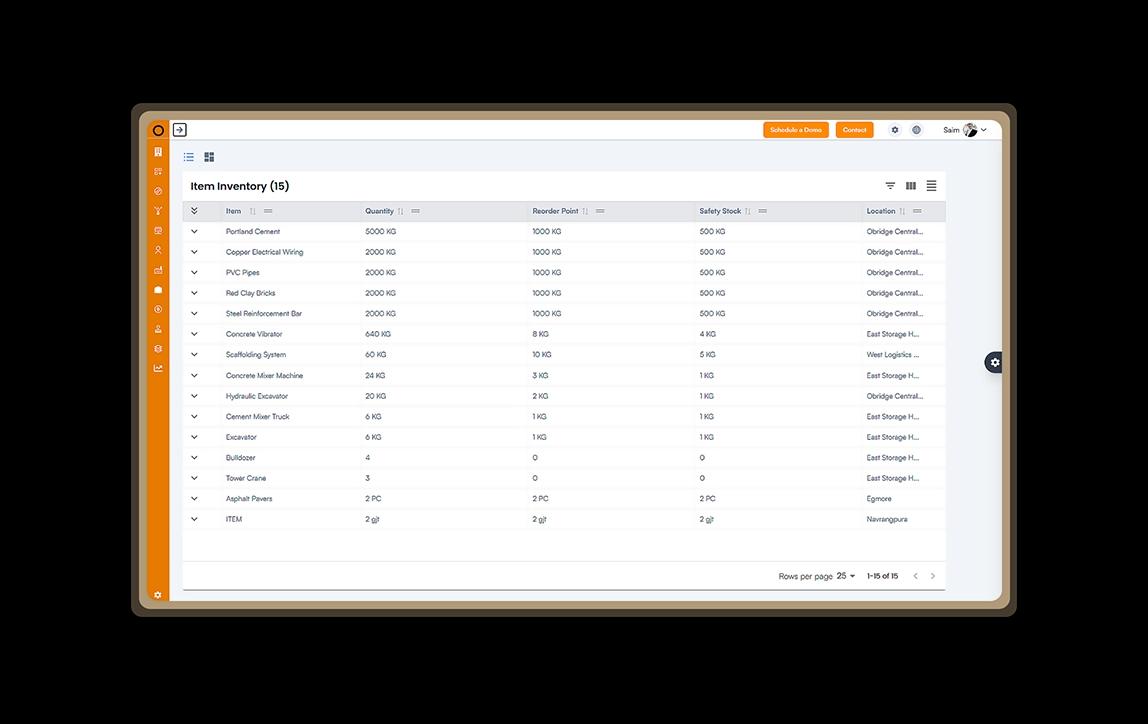Click the globe icon near settings
1148x724 pixels.
(x=915, y=129)
